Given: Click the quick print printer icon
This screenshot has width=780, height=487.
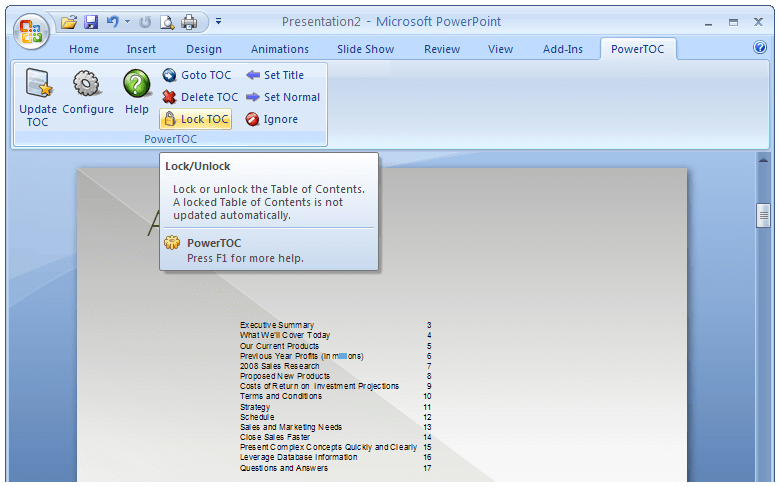Looking at the screenshot, I should pyautogui.click(x=189, y=22).
